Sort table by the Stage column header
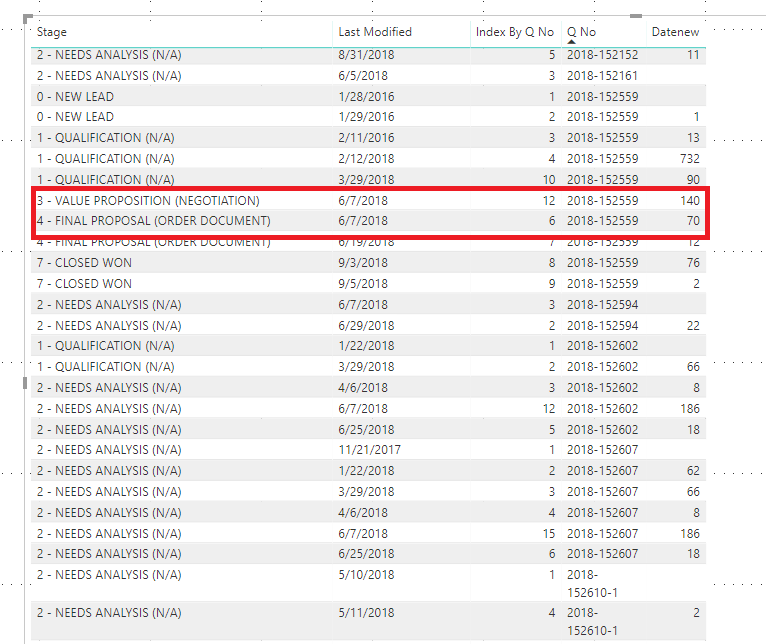 pyautogui.click(x=52, y=32)
